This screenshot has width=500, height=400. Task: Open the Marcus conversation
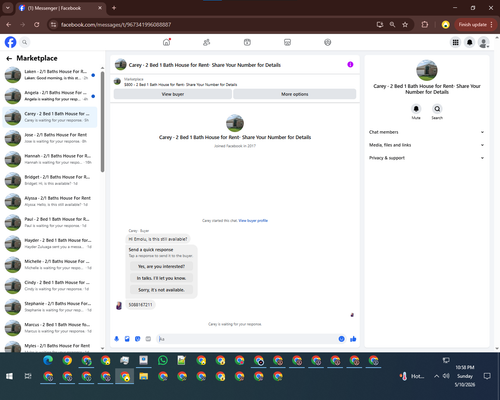coord(50,328)
